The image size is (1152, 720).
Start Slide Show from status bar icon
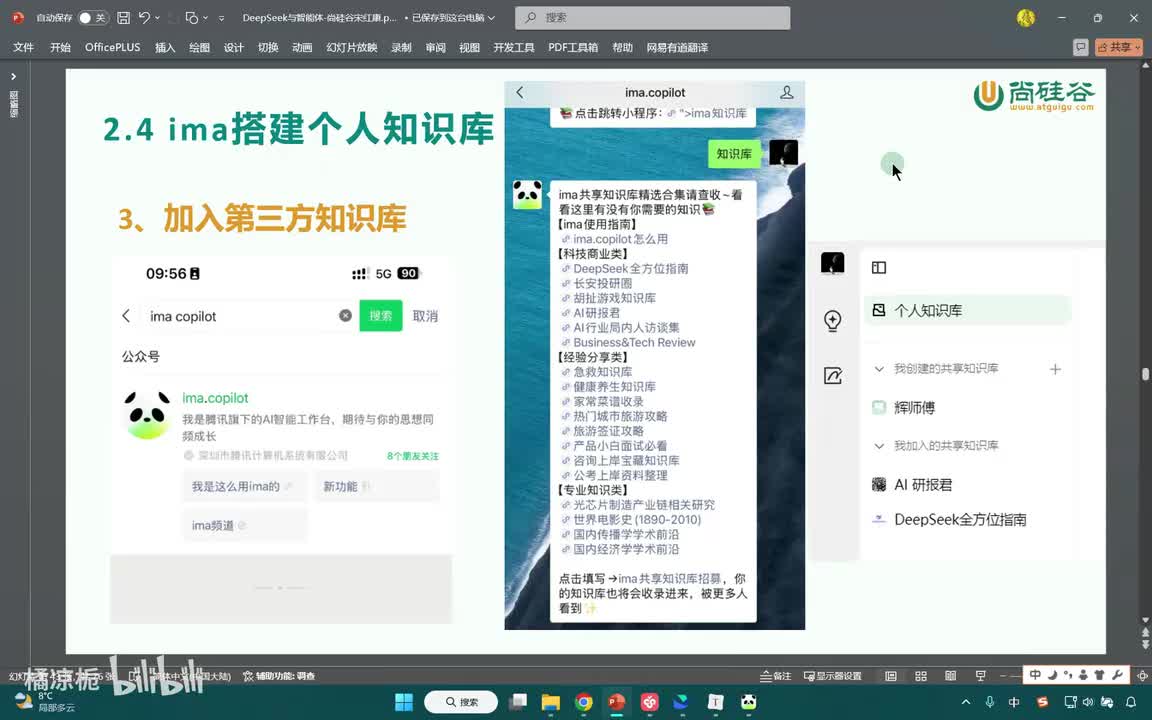(980, 676)
